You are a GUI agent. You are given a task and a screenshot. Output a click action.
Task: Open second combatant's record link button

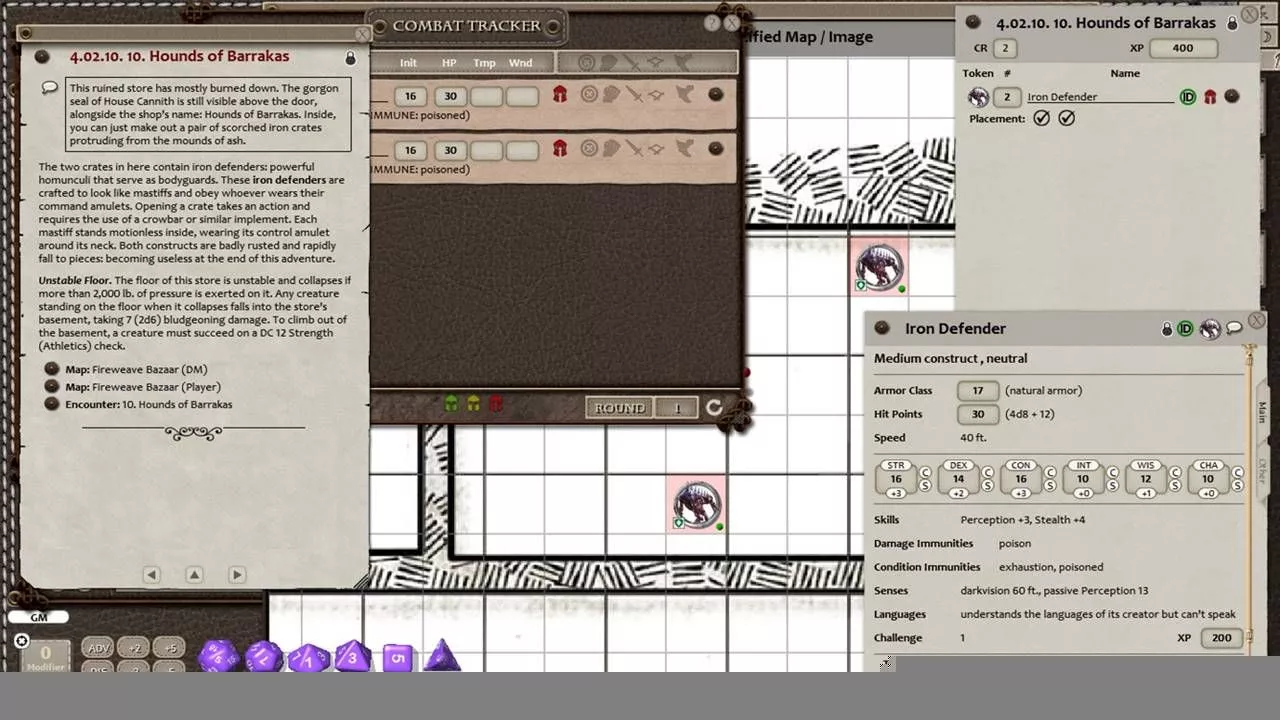715,149
